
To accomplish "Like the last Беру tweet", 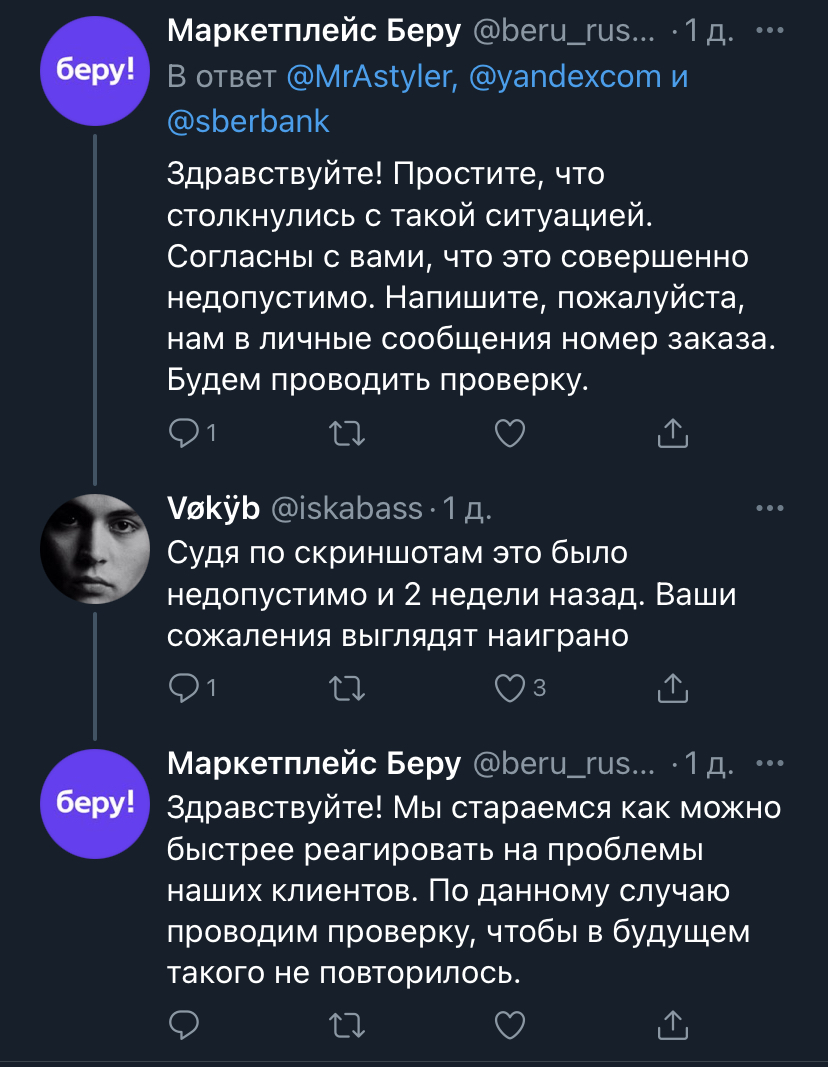I will point(511,1024).
